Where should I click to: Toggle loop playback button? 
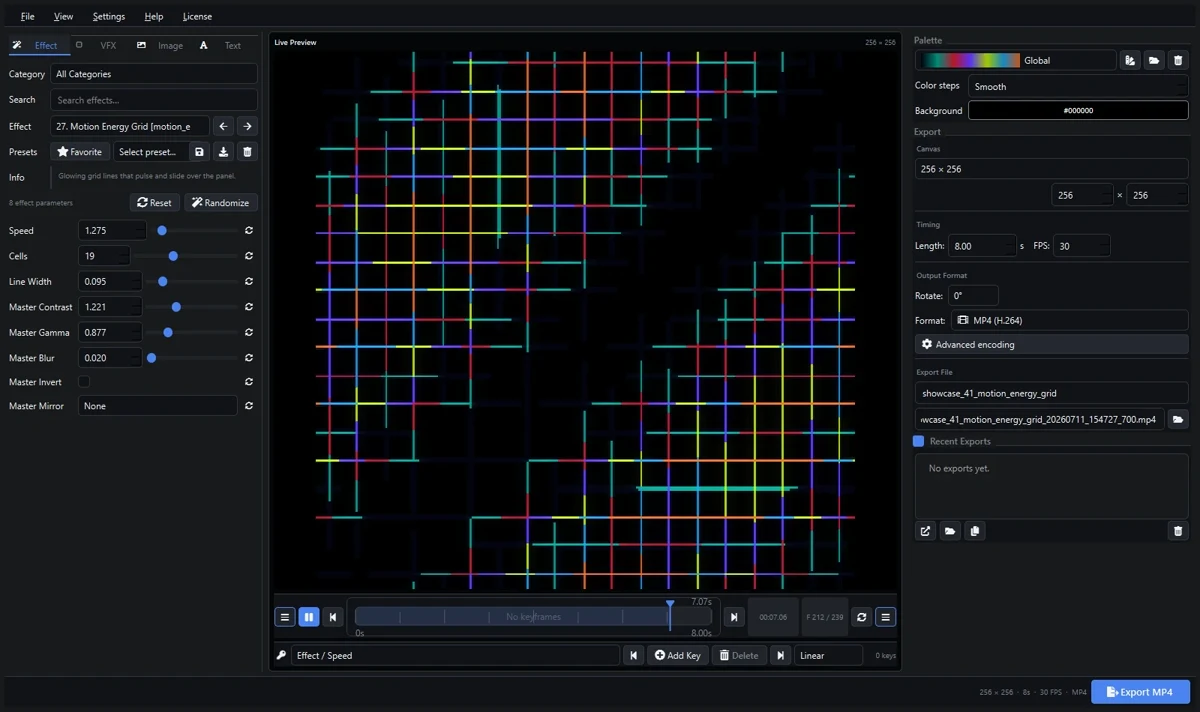861,617
